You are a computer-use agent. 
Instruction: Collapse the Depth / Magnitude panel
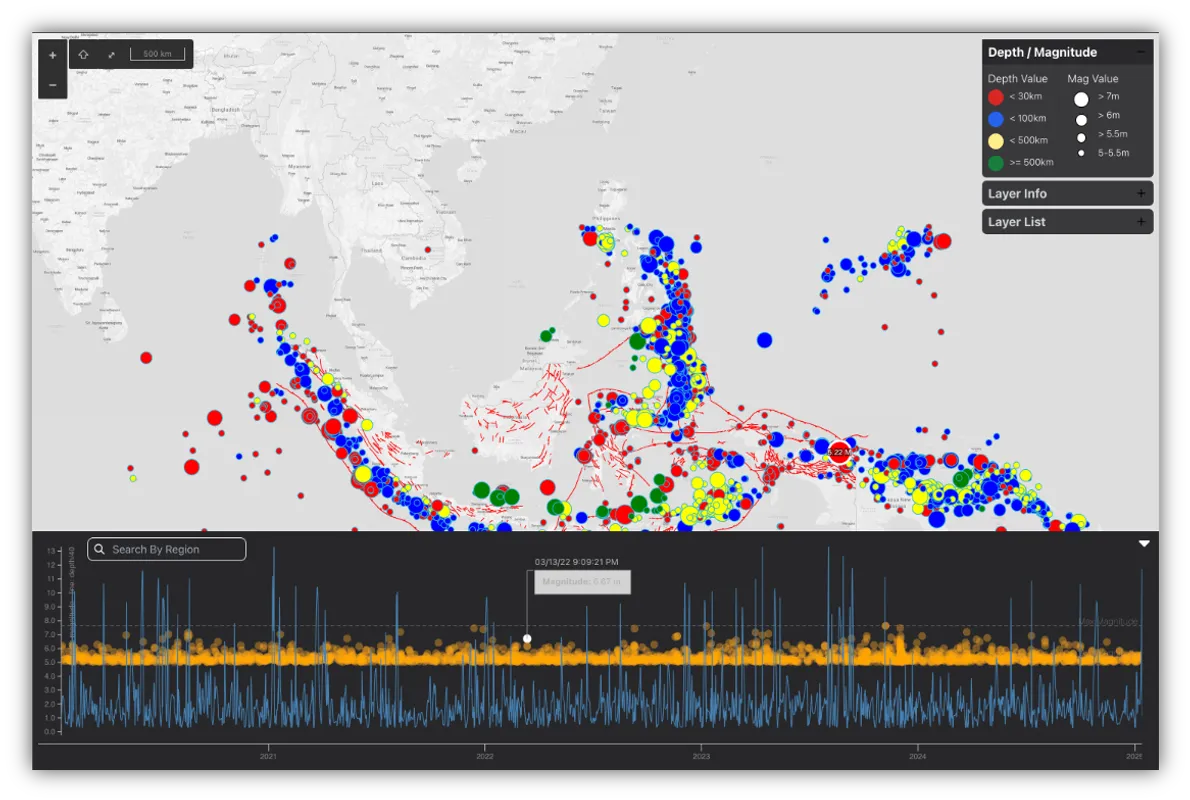point(1141,51)
